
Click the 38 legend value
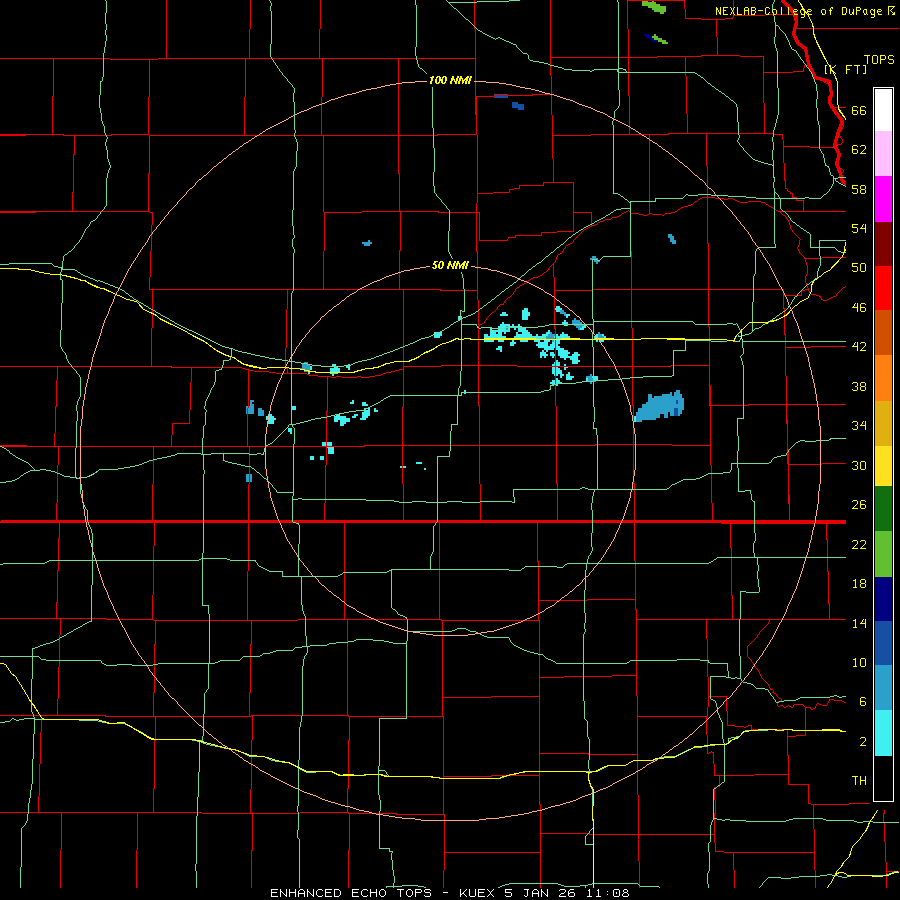pos(859,386)
